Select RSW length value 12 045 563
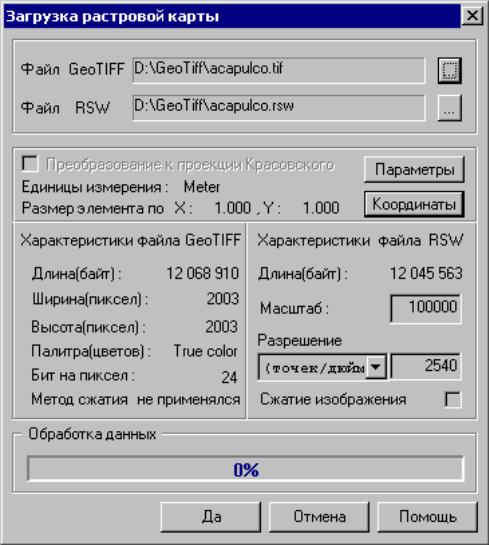The width and height of the screenshot is (489, 545). coord(426,273)
